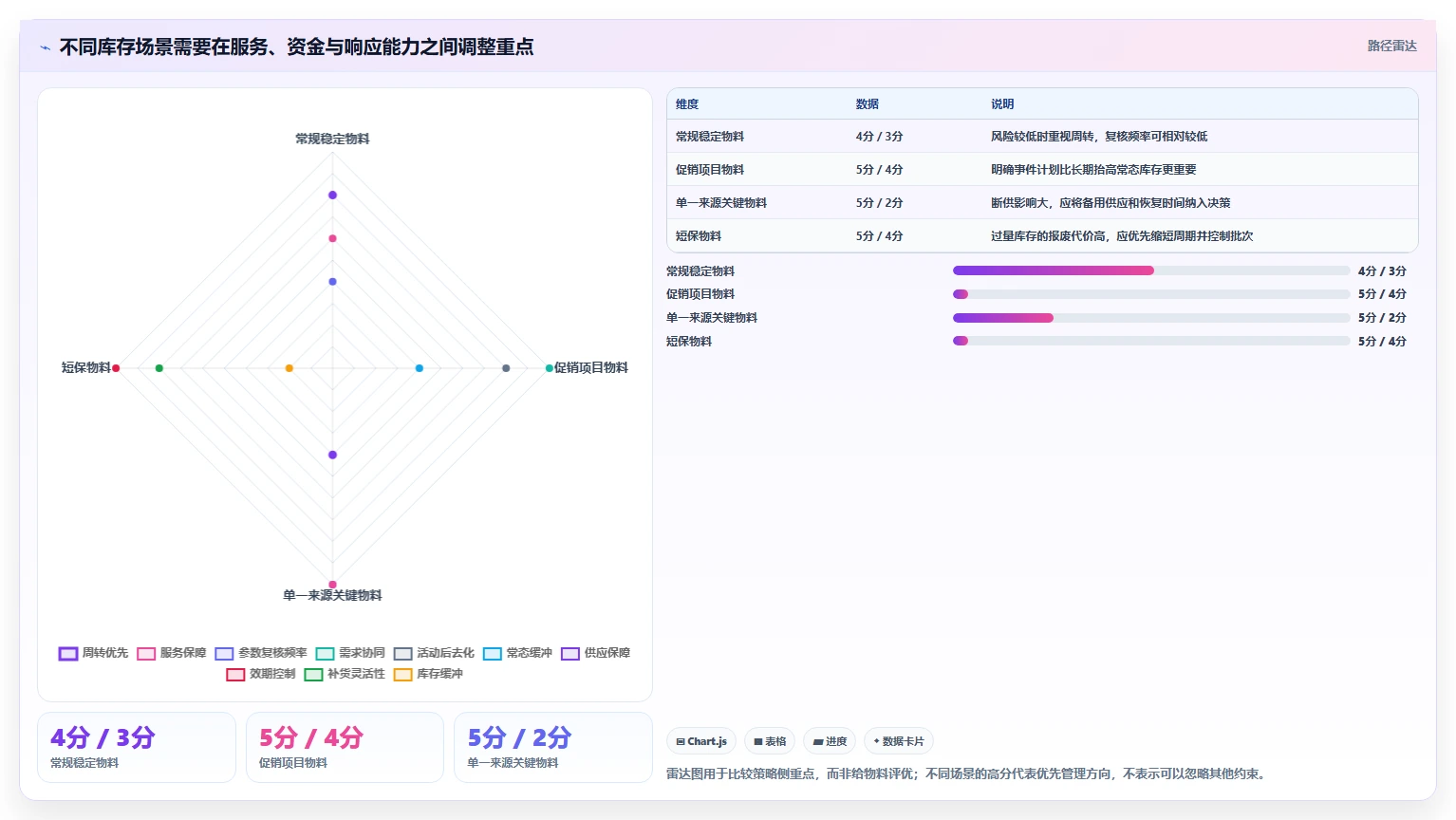Click the 表格 tag chip
This screenshot has height=820, width=1456.
coord(770,741)
